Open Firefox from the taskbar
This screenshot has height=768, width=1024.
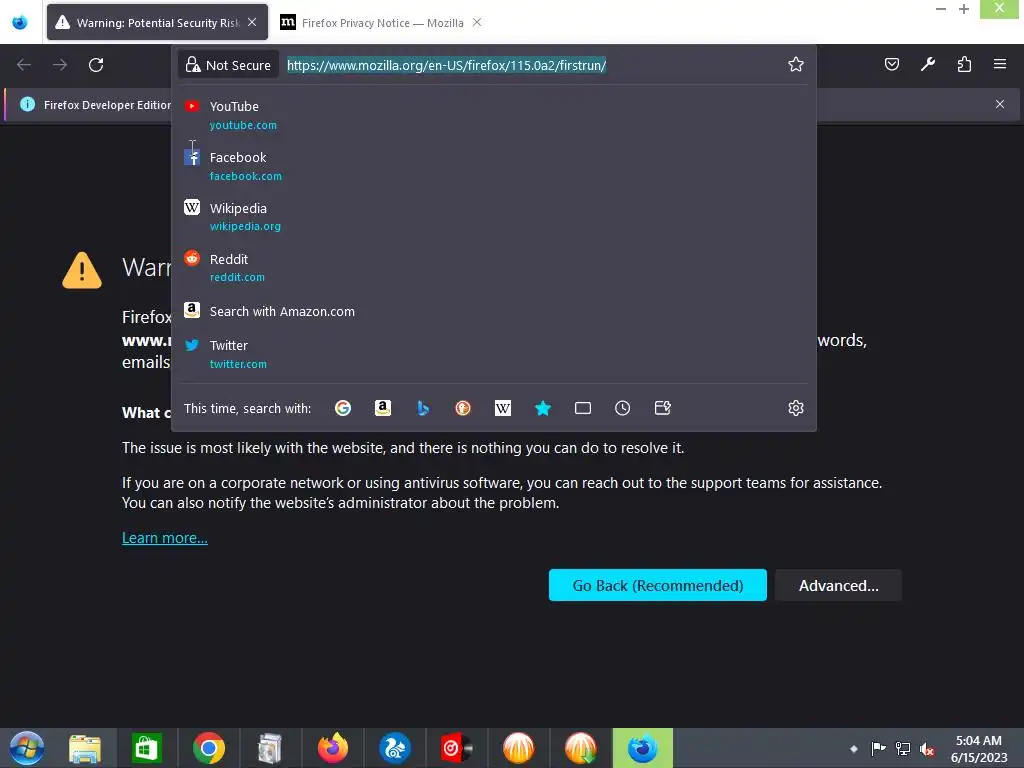(332, 748)
